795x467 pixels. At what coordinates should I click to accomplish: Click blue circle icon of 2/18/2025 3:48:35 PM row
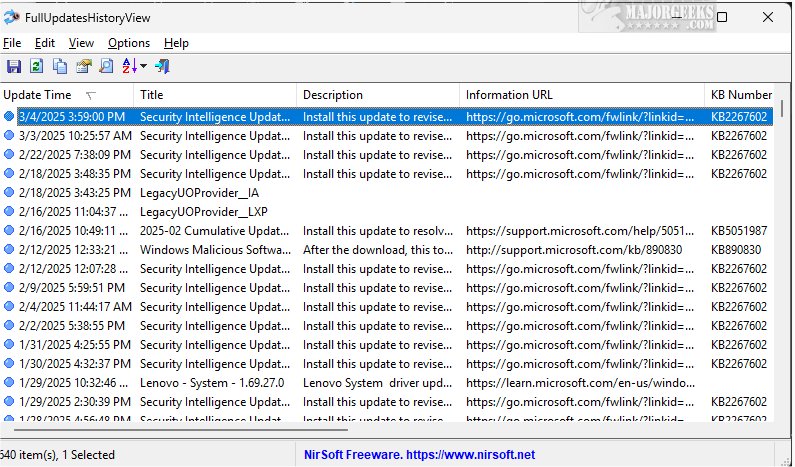click(9, 173)
